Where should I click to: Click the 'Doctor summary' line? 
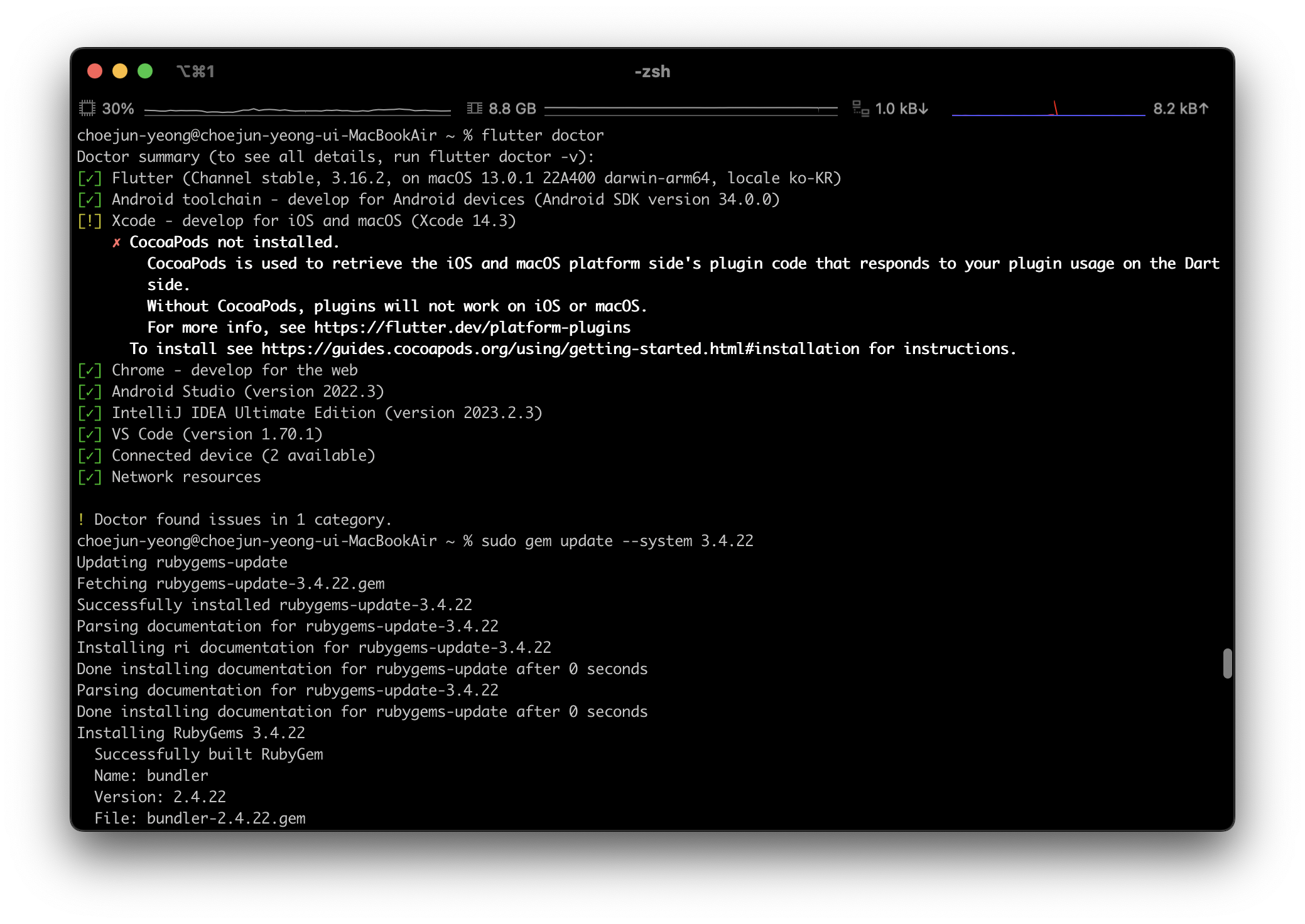[335, 156]
